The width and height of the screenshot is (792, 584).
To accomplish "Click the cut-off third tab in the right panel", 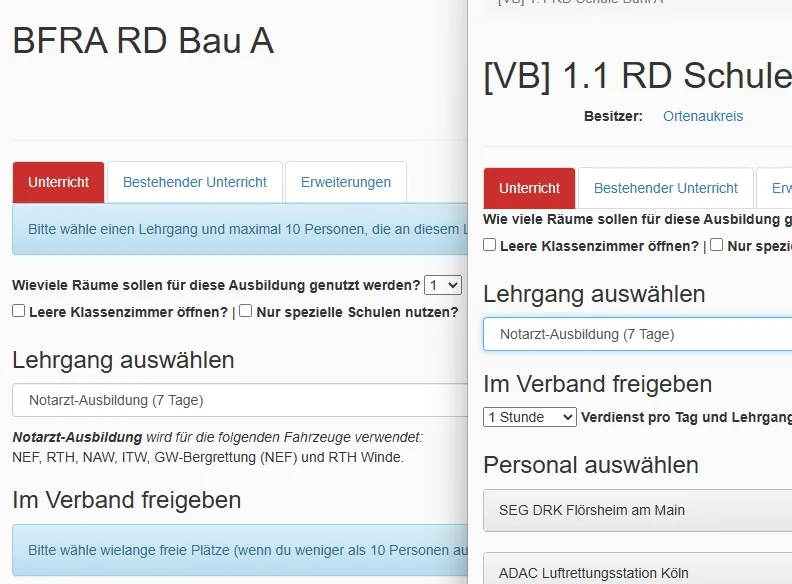I will (x=777, y=188).
